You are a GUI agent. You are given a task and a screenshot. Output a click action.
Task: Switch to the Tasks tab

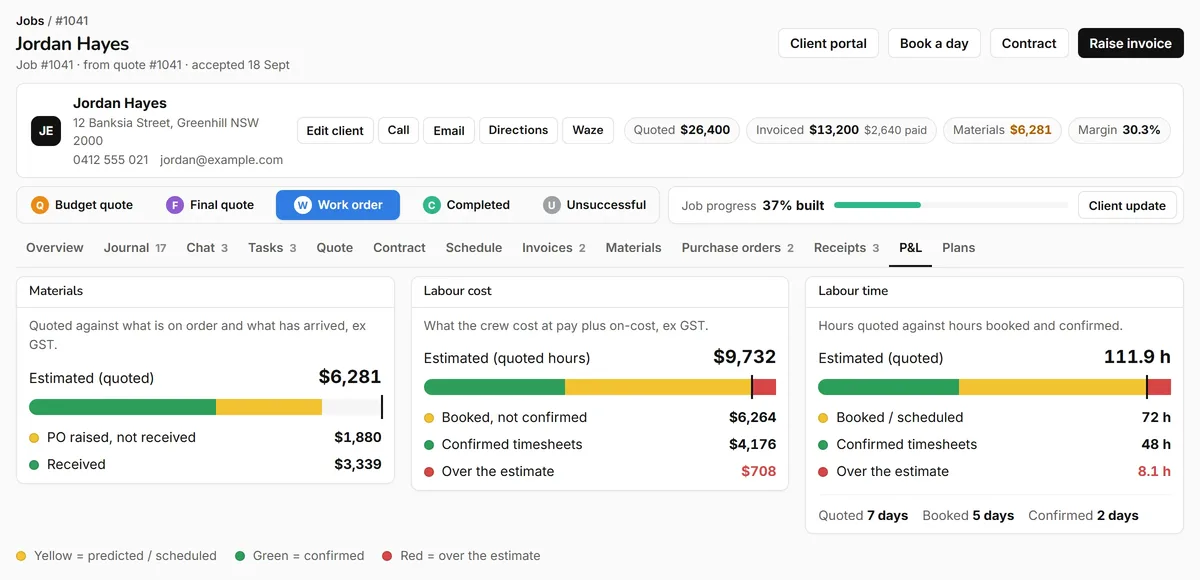pos(272,248)
